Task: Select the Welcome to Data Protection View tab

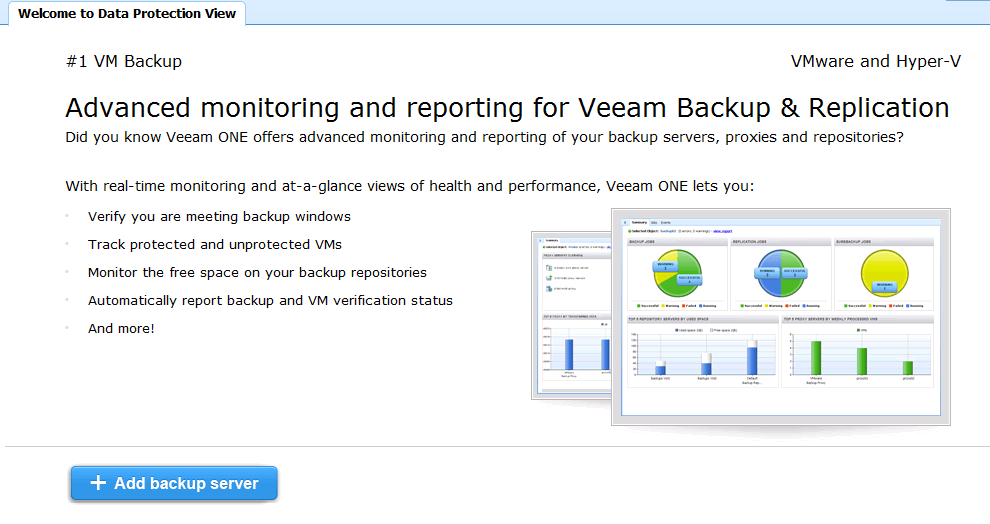Action: pyautogui.click(x=127, y=13)
